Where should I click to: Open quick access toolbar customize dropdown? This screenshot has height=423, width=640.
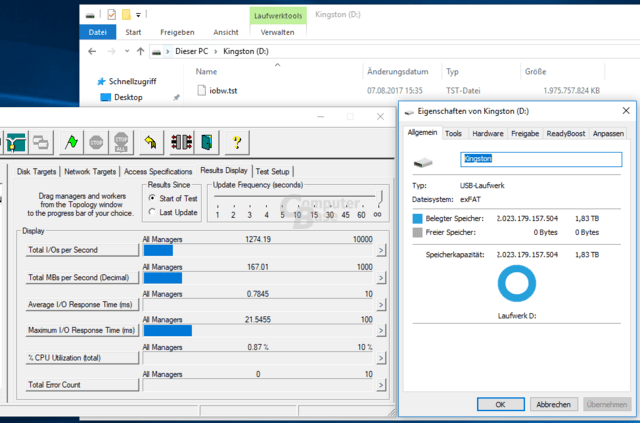click(138, 16)
